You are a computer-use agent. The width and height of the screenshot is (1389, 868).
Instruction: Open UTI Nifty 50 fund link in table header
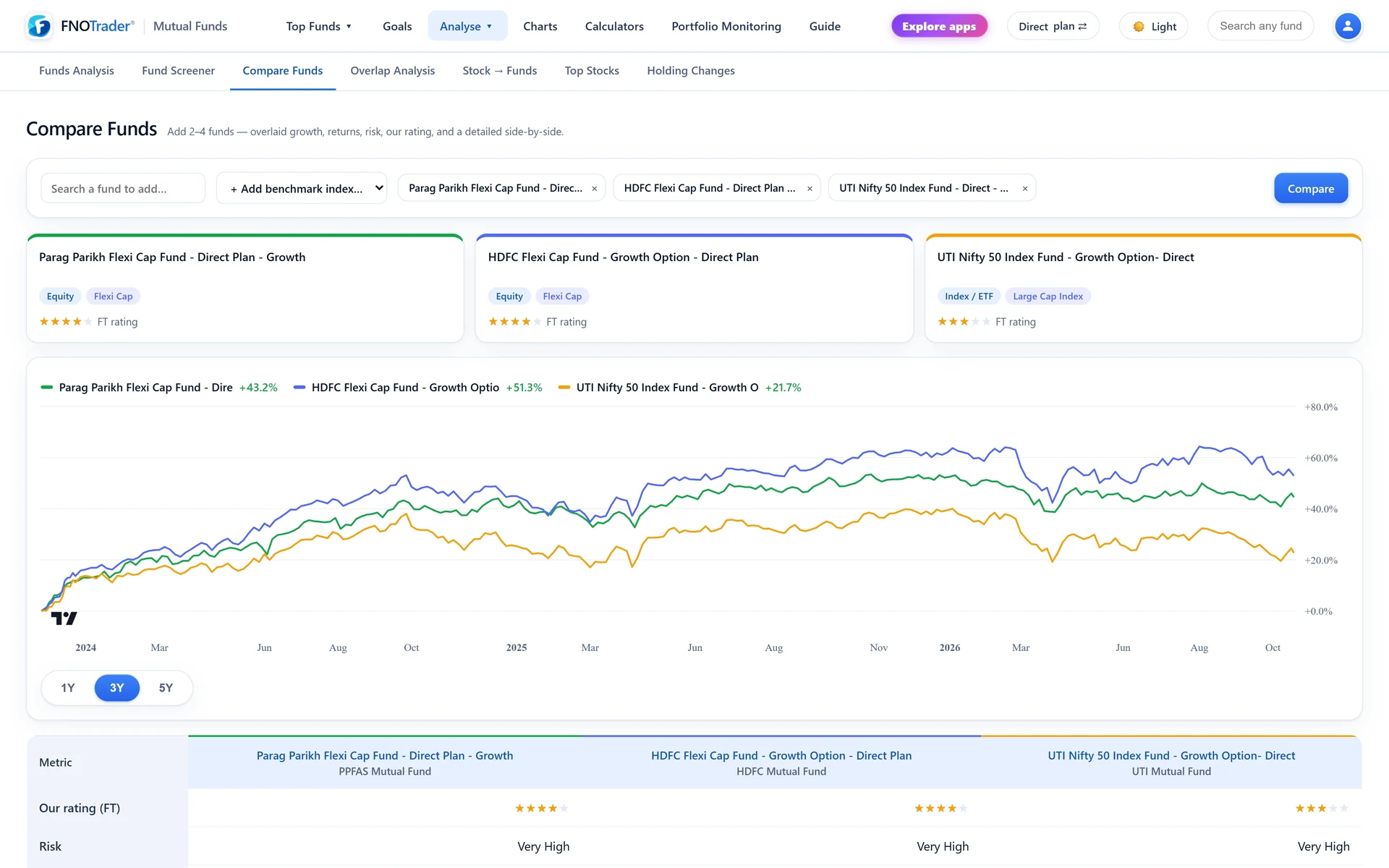click(x=1171, y=755)
